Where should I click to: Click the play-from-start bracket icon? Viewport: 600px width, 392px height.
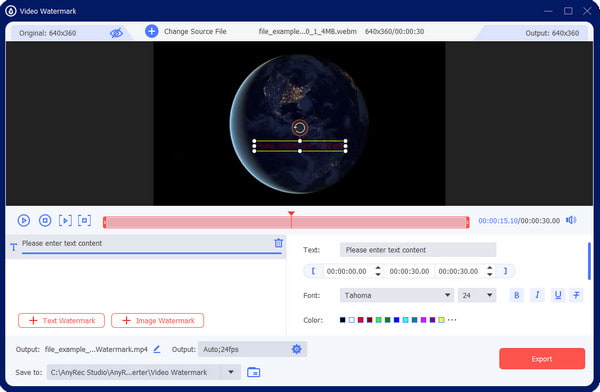[65, 220]
